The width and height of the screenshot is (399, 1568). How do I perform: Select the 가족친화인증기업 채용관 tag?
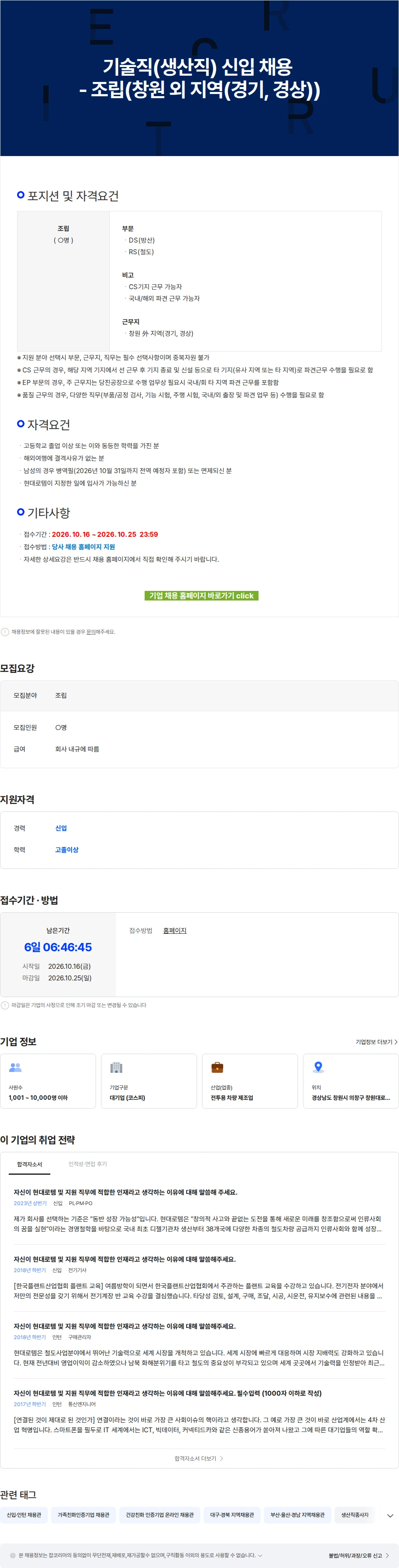click(83, 1515)
